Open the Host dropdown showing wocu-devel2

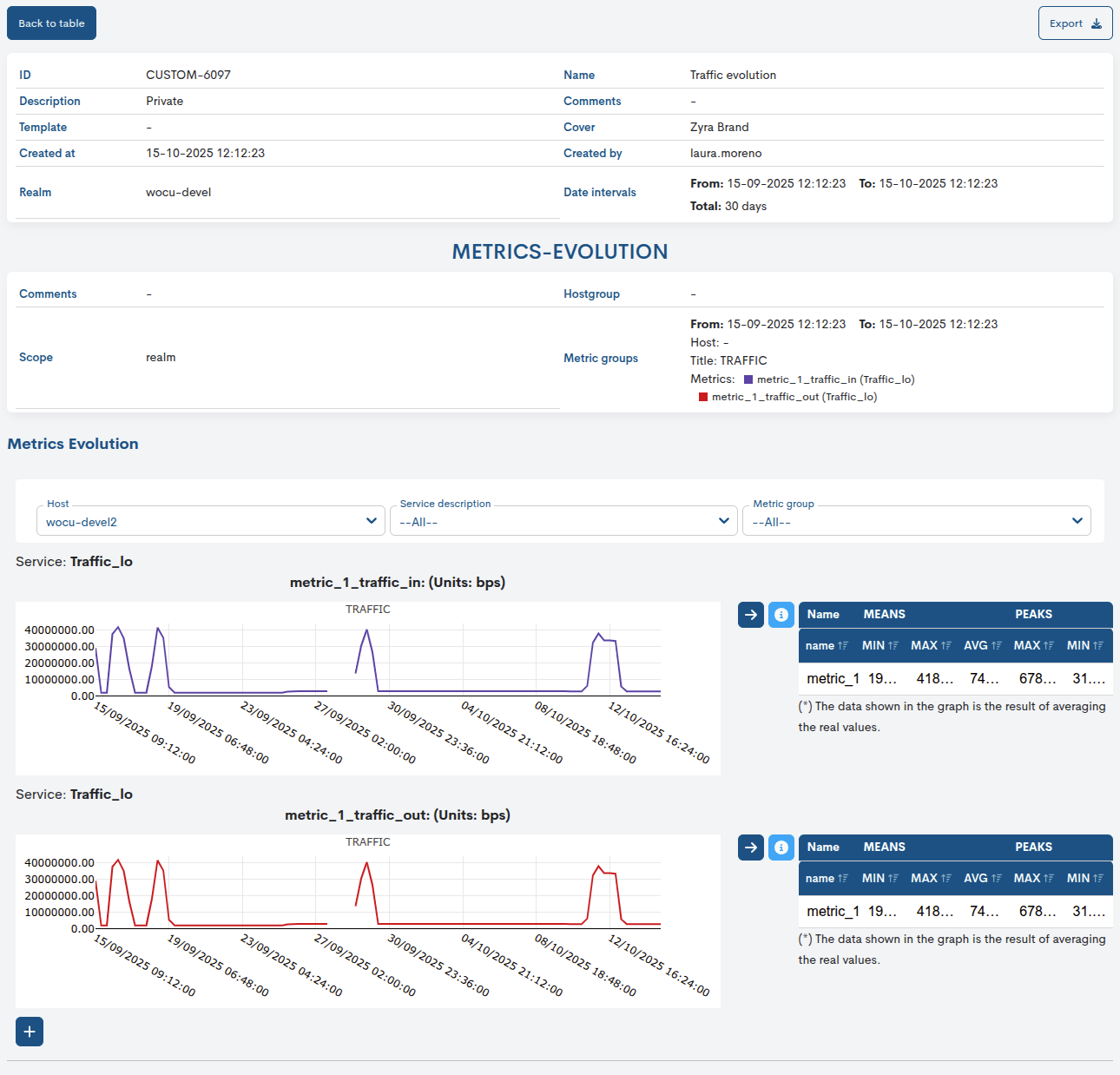[x=210, y=520]
